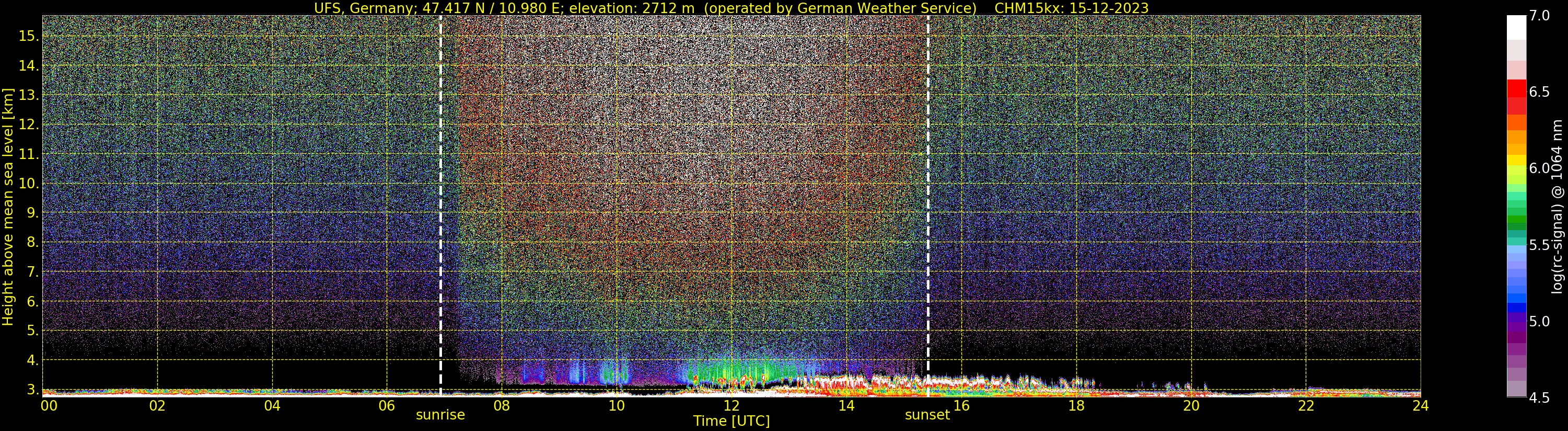
Task: Click height tick label '10.'
Action: (29, 184)
